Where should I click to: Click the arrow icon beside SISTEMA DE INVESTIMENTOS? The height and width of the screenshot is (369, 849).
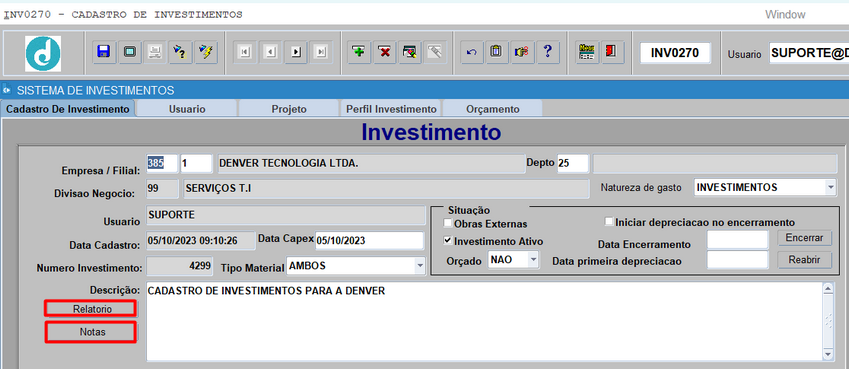point(6,90)
